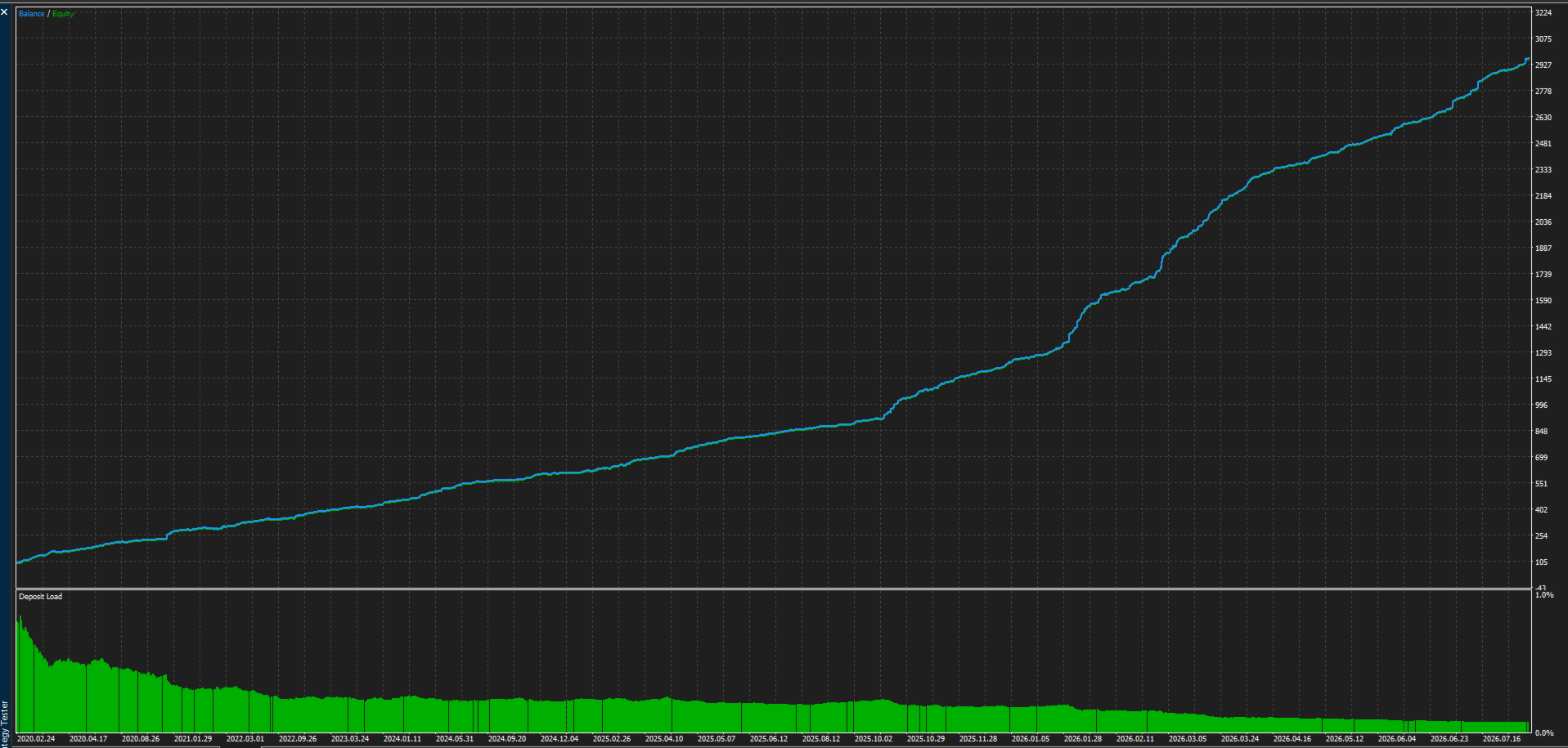Select the 848 axis value
1568x748 pixels.
[1542, 432]
